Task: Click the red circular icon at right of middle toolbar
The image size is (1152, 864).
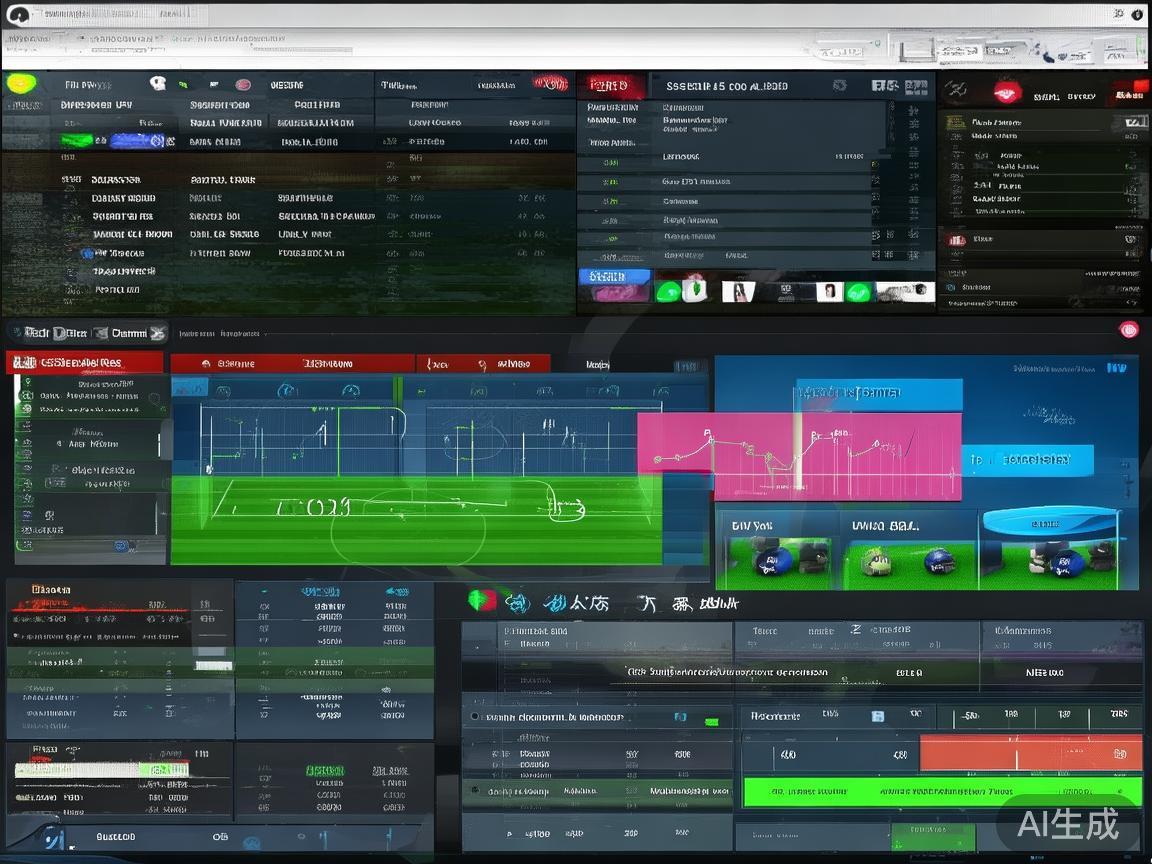Action: tap(1129, 330)
